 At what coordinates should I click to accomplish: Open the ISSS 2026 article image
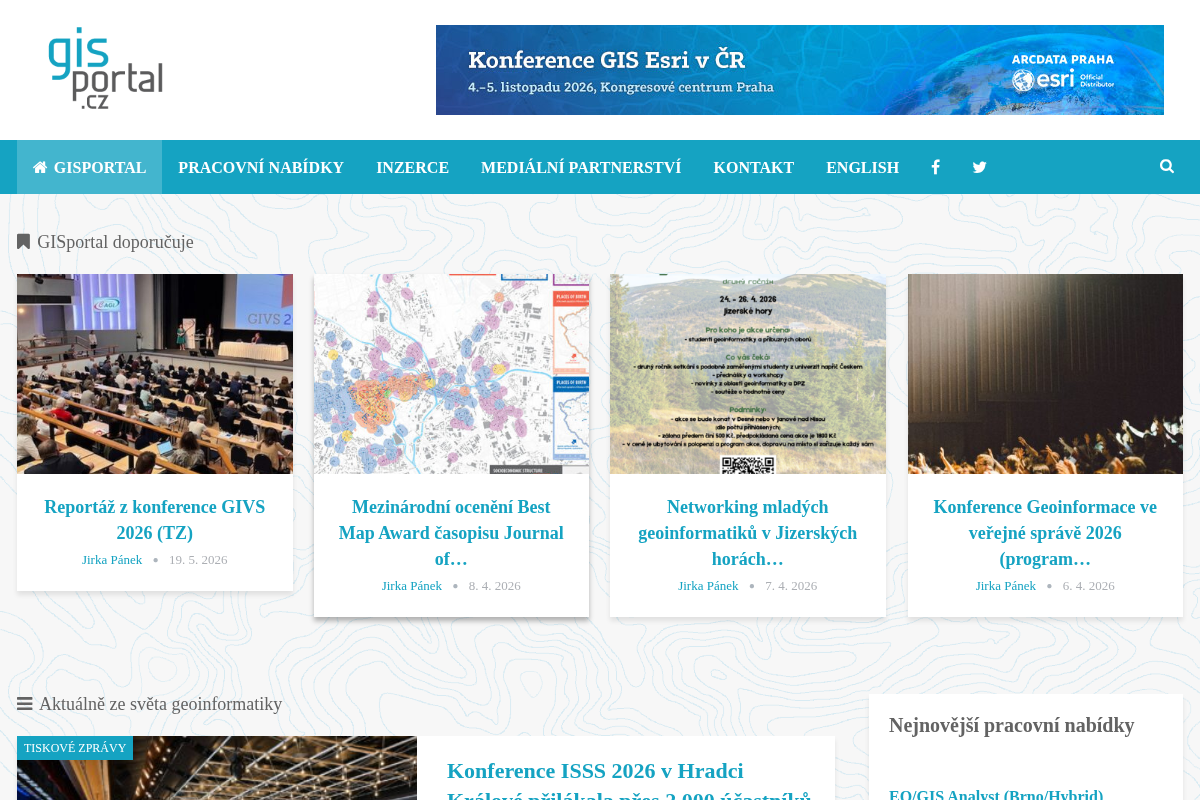pos(217,768)
